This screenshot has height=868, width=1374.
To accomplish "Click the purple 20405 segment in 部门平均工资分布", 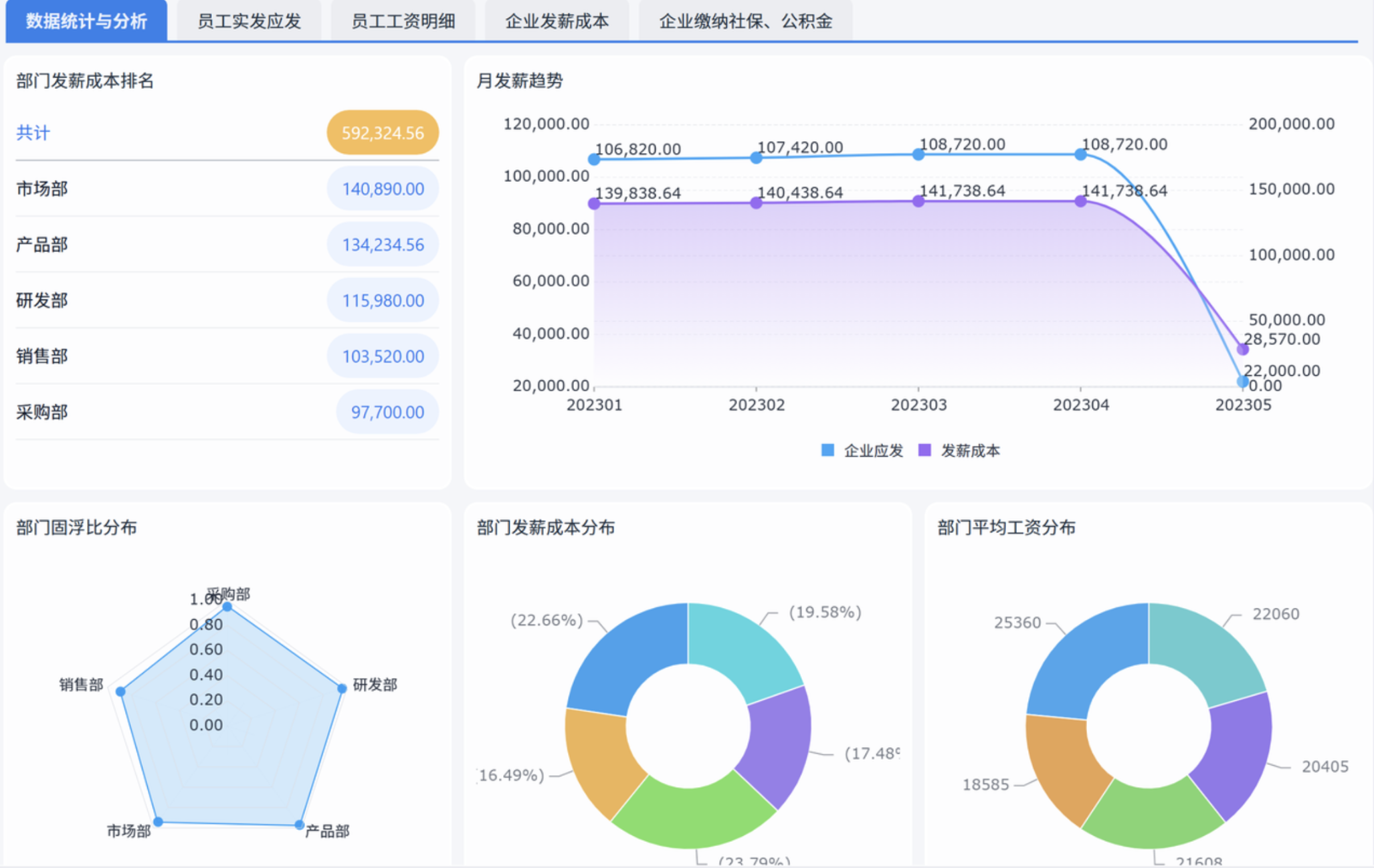I will [x=1237, y=752].
